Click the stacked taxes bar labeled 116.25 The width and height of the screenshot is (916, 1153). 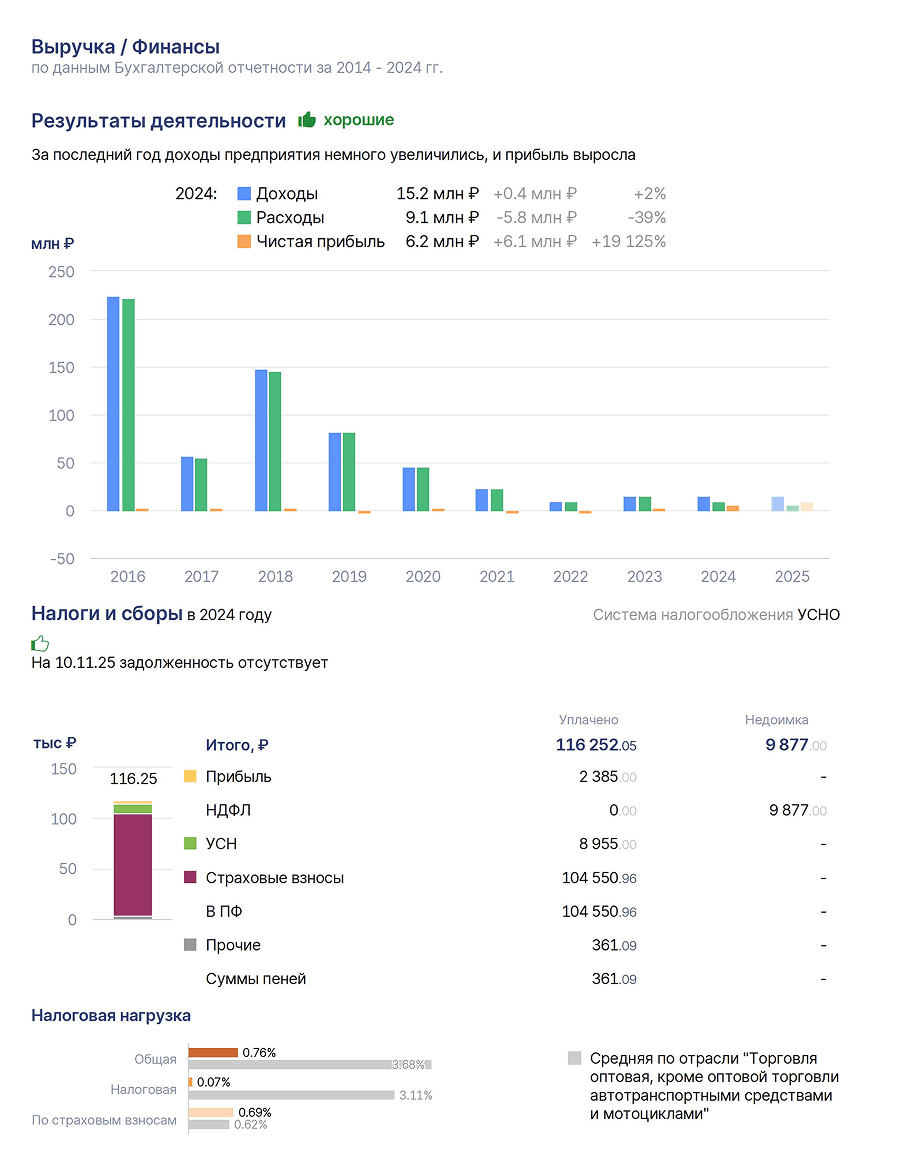coord(133,860)
